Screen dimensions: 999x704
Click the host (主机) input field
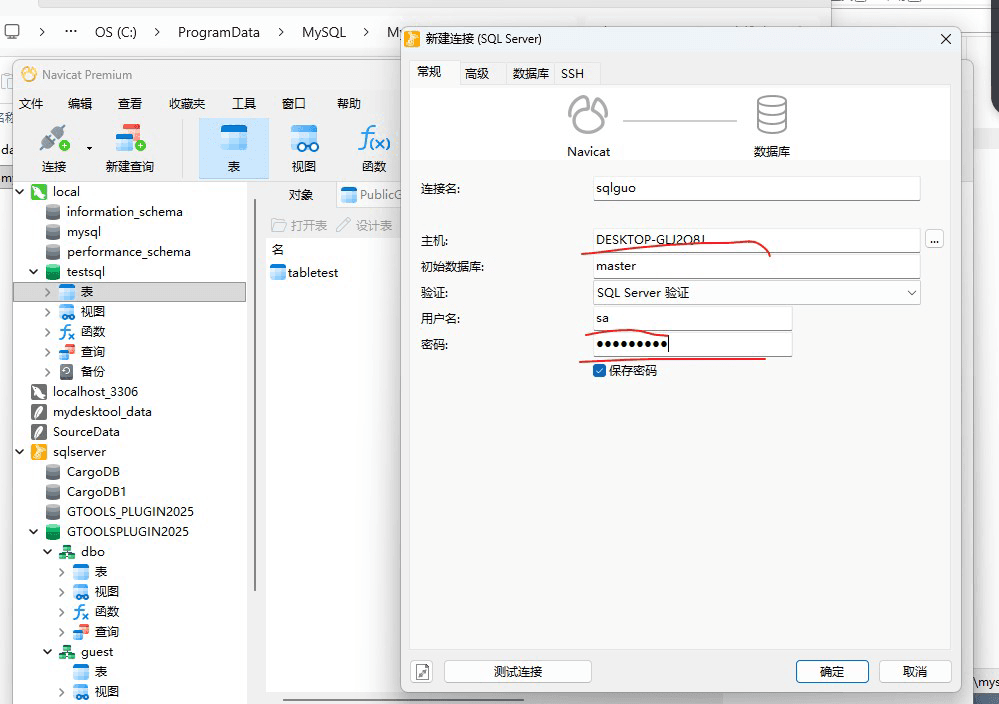click(756, 240)
